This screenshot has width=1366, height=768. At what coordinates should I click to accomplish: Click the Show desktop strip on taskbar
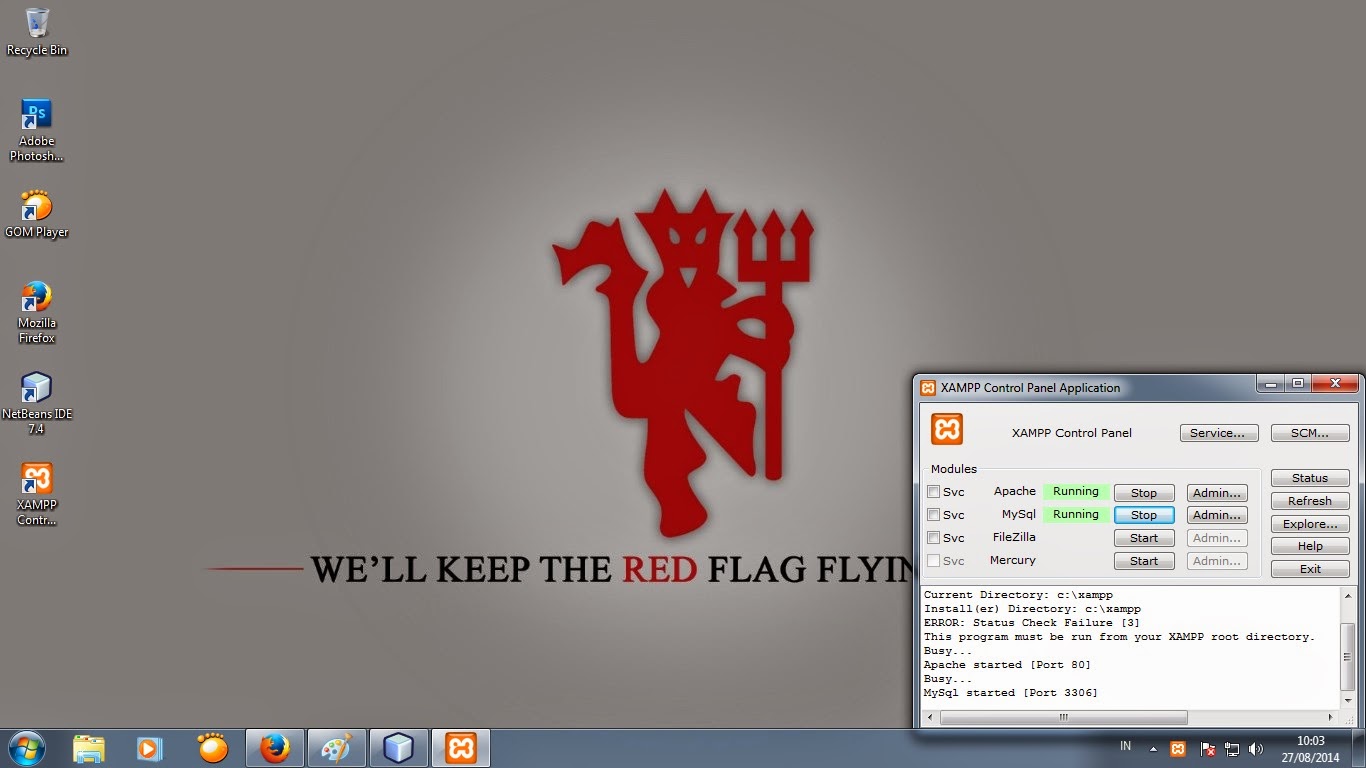(1359, 748)
